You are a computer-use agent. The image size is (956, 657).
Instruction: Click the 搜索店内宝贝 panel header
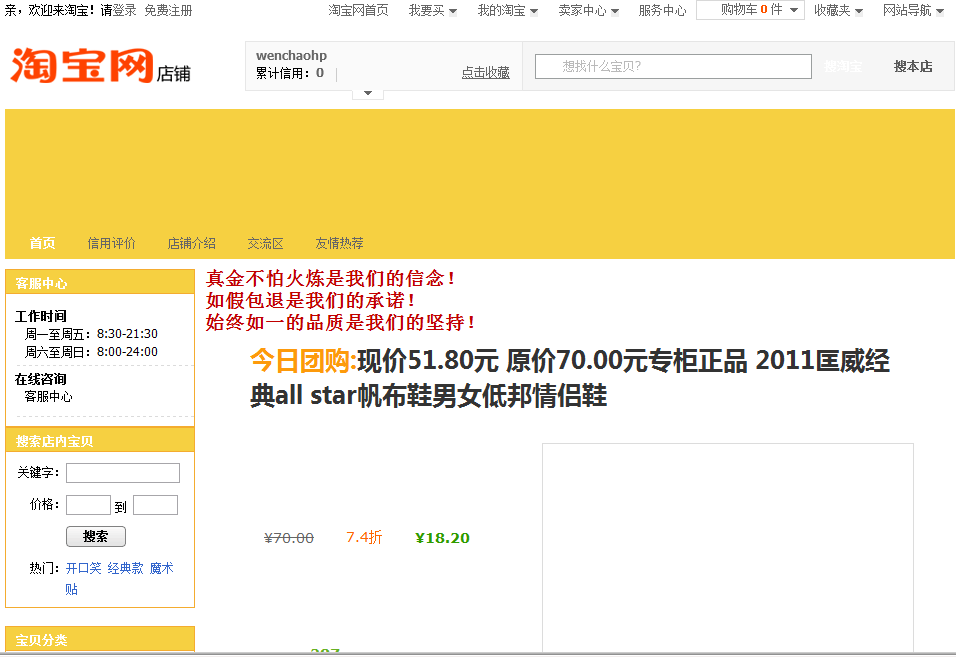(100, 441)
